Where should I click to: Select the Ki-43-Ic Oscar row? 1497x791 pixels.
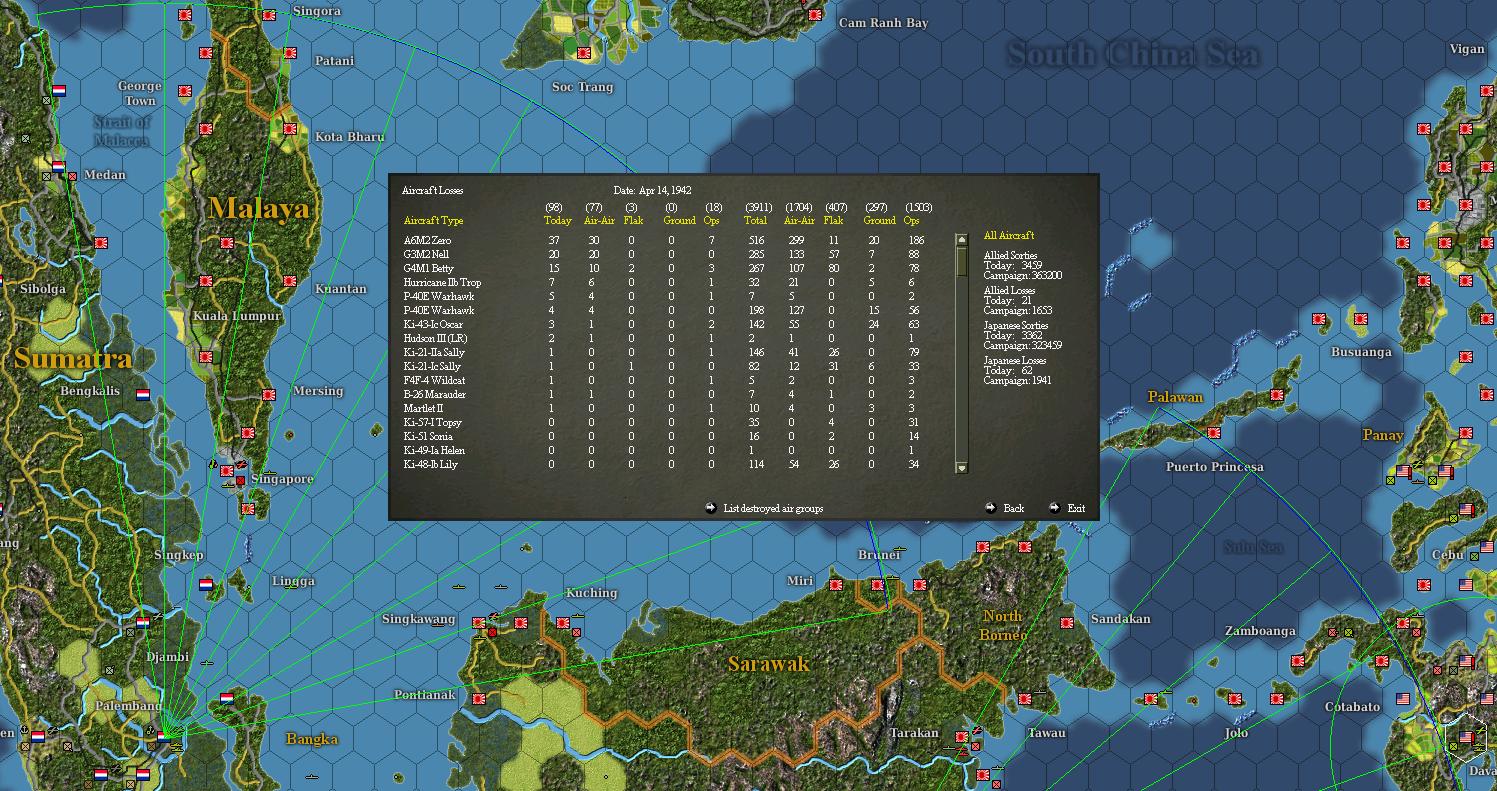pos(663,324)
